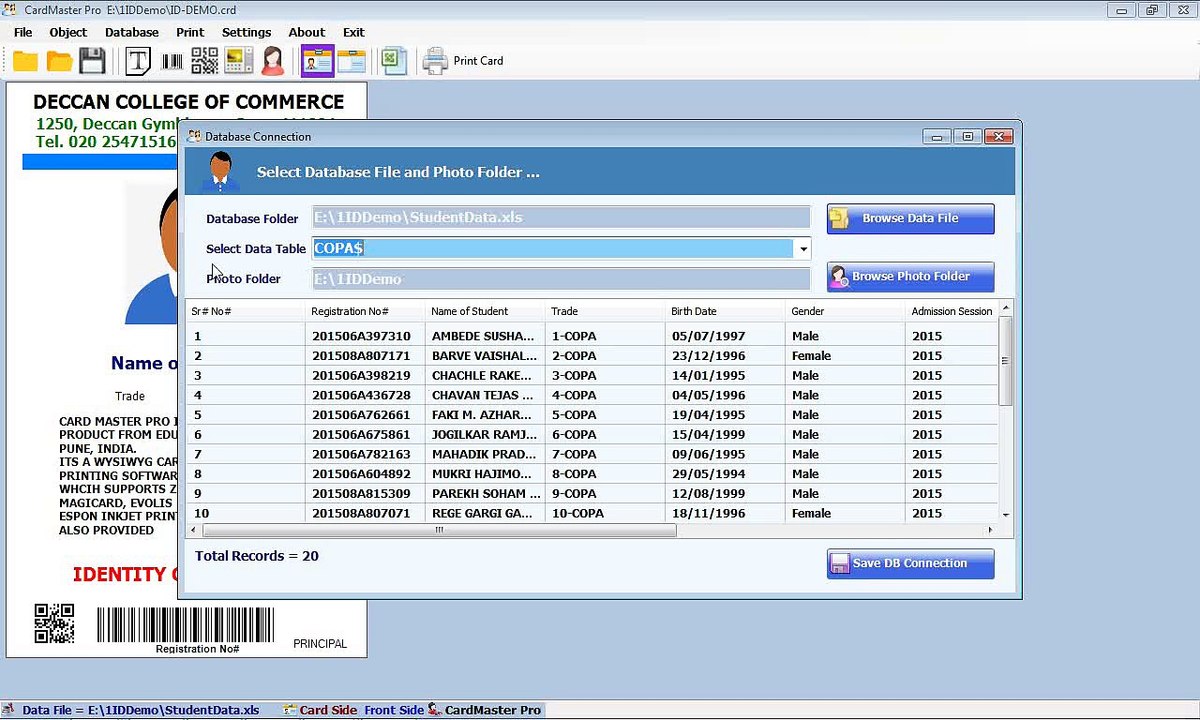
Task: Click the Exit menu item
Action: [354, 32]
